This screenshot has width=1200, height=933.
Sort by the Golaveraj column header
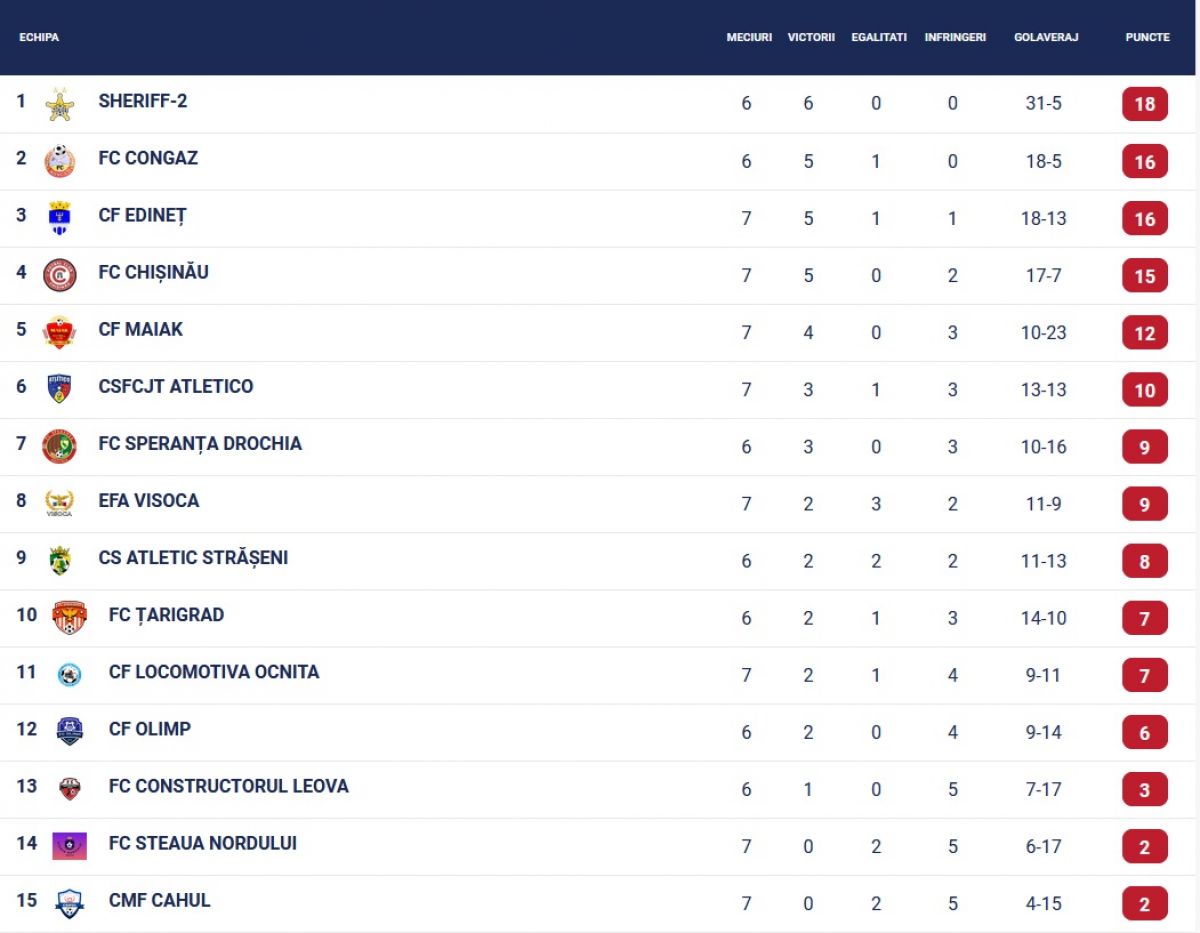pyautogui.click(x=1046, y=37)
